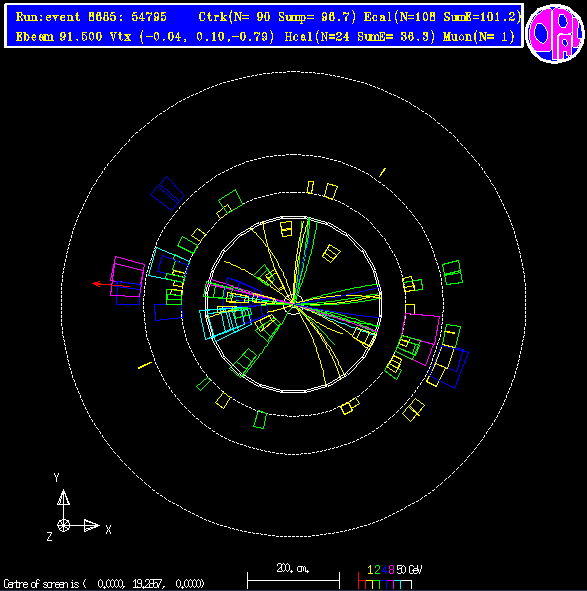The image size is (587, 591).
Task: Click the Z-axis circle marker
Action: 64,525
